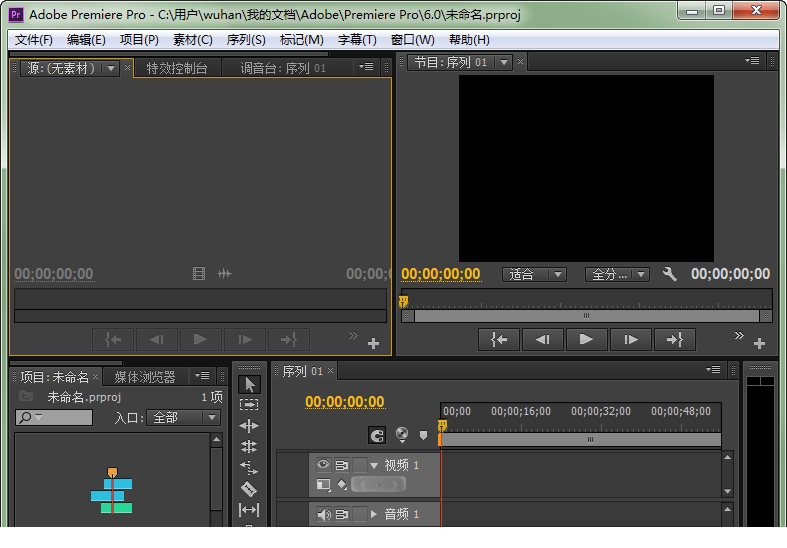
Task: Click the sequence thumbnail in project bin
Action: [112, 491]
